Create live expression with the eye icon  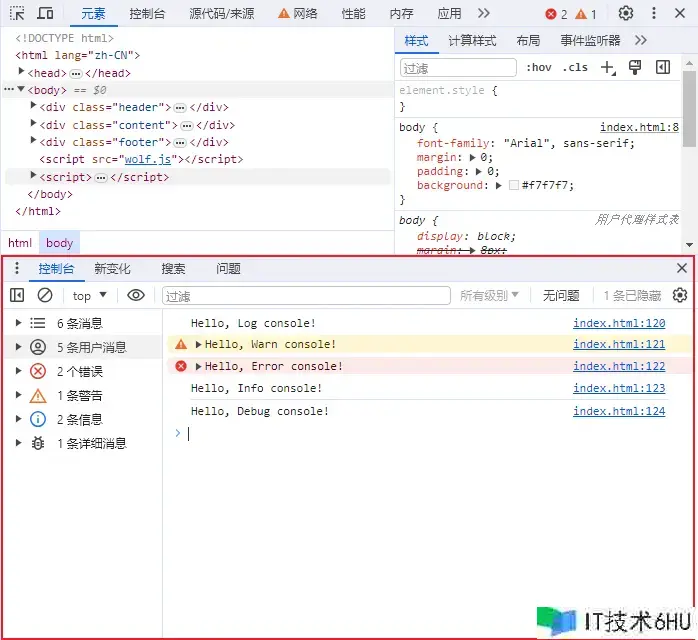click(x=136, y=295)
